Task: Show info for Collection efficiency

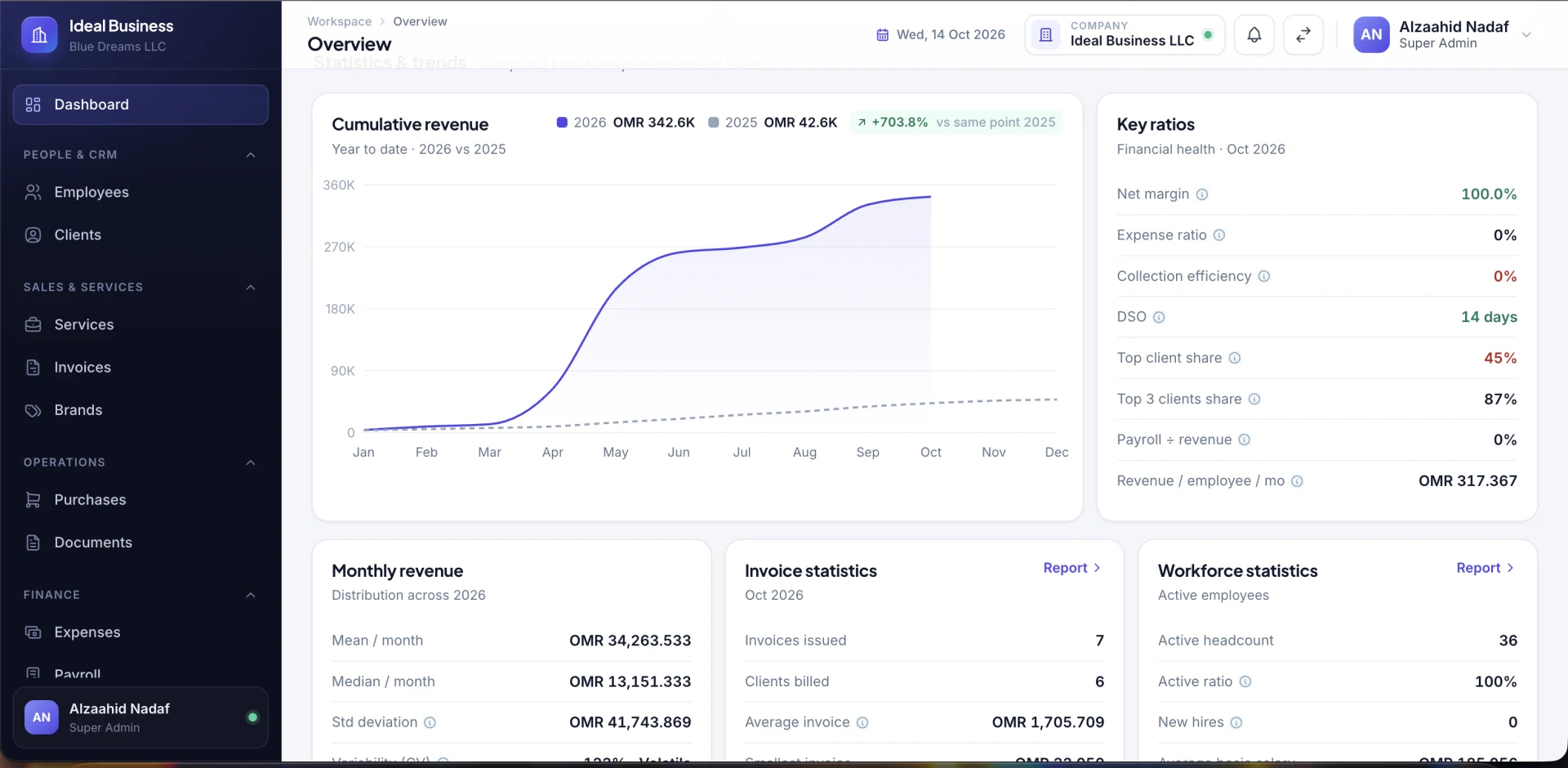Action: [x=1264, y=276]
